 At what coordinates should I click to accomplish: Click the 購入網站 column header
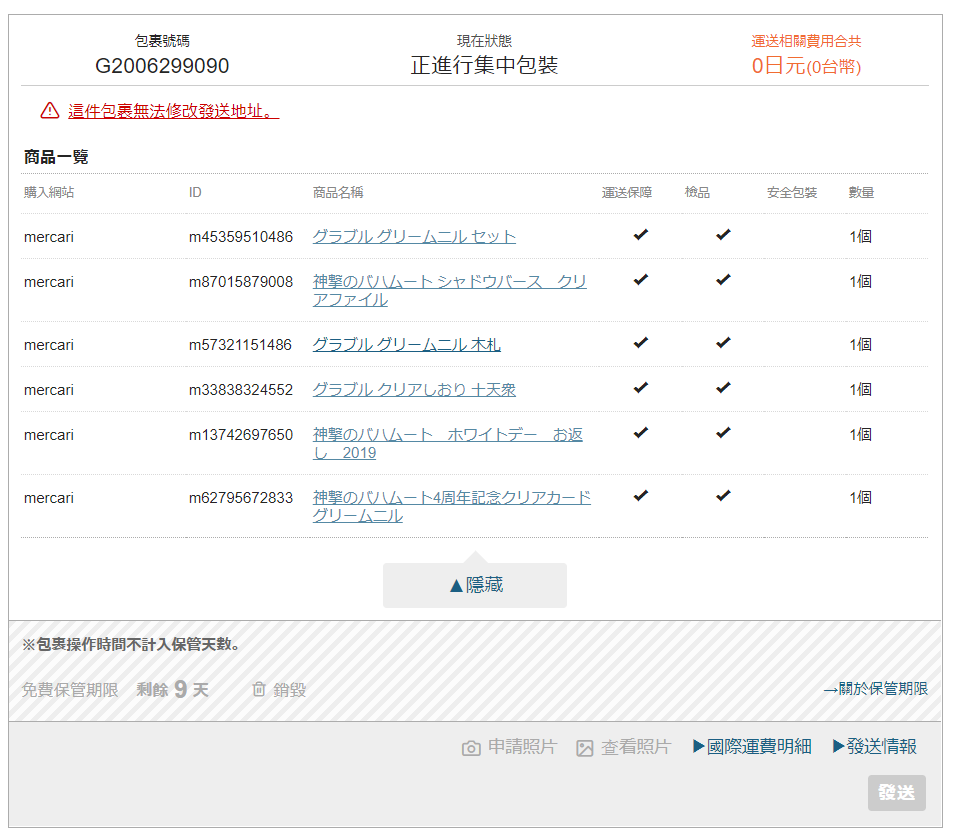[x=49, y=192]
